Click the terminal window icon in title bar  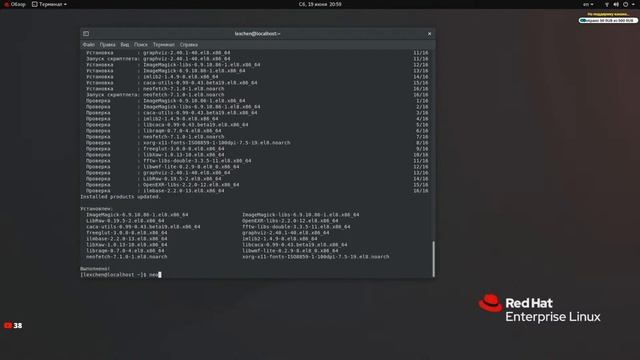click(86, 33)
